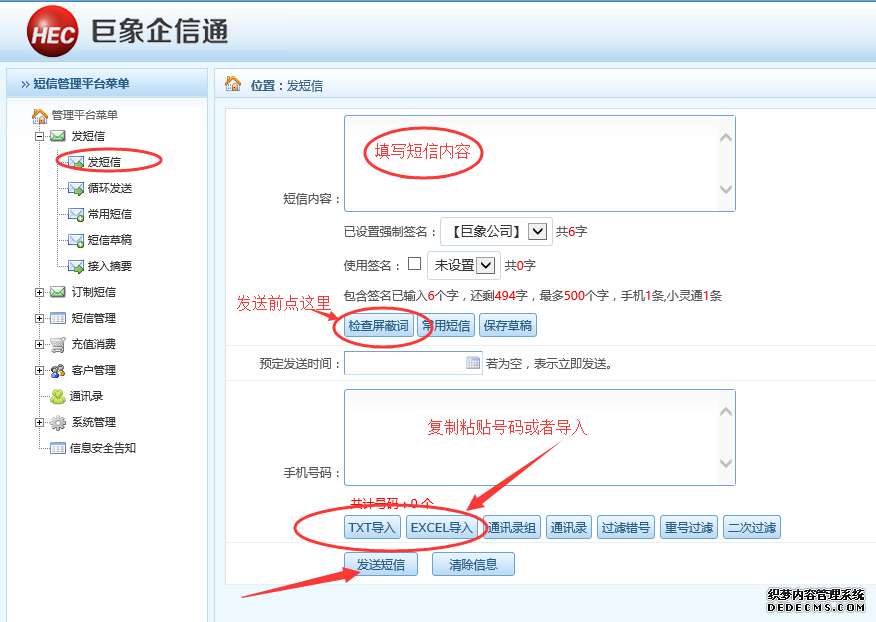Click into the 手机号码 text area
Image resolution: width=876 pixels, height=622 pixels.
pyautogui.click(x=530, y=437)
